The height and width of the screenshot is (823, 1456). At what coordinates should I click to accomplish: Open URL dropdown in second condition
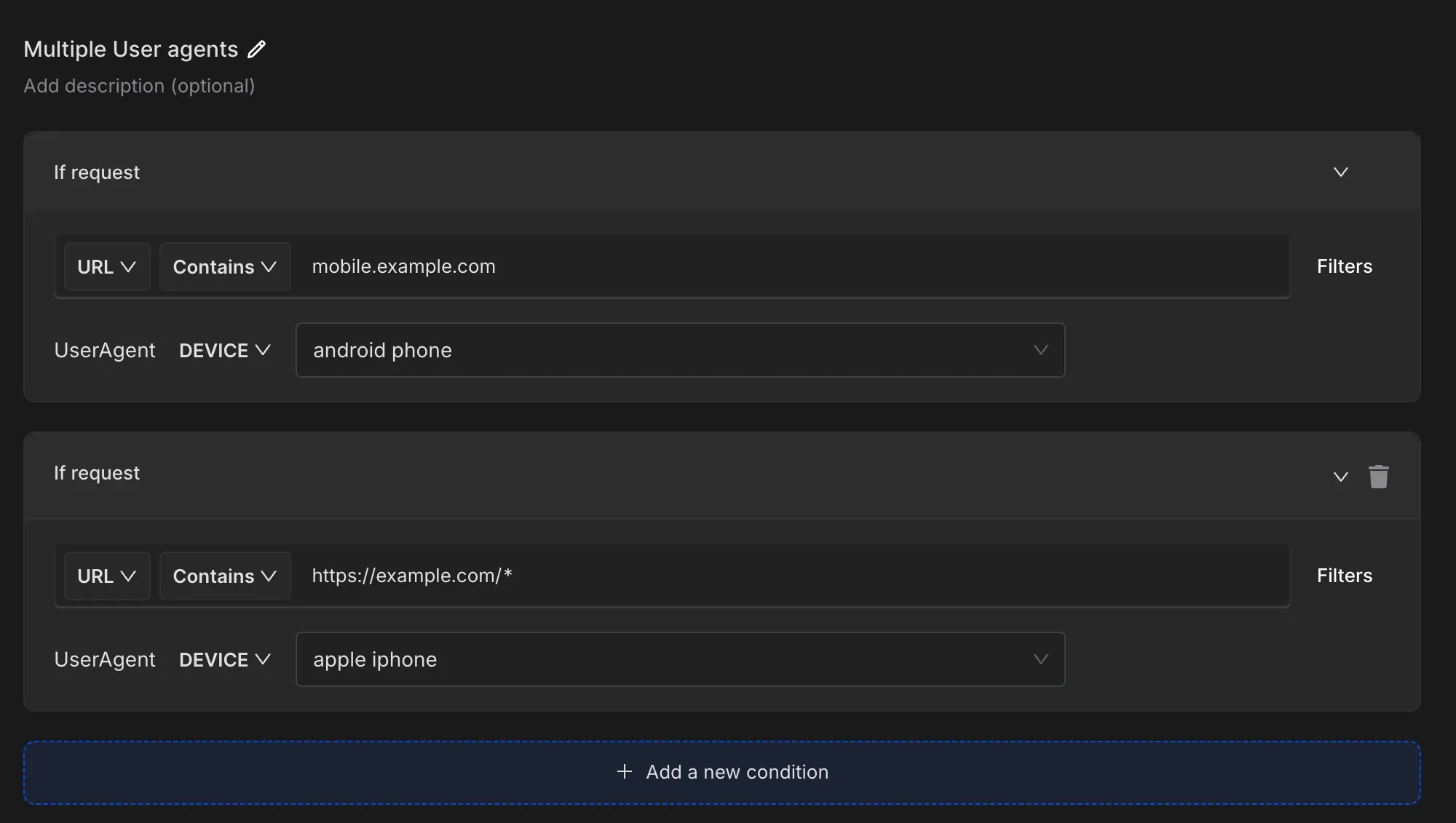click(107, 576)
